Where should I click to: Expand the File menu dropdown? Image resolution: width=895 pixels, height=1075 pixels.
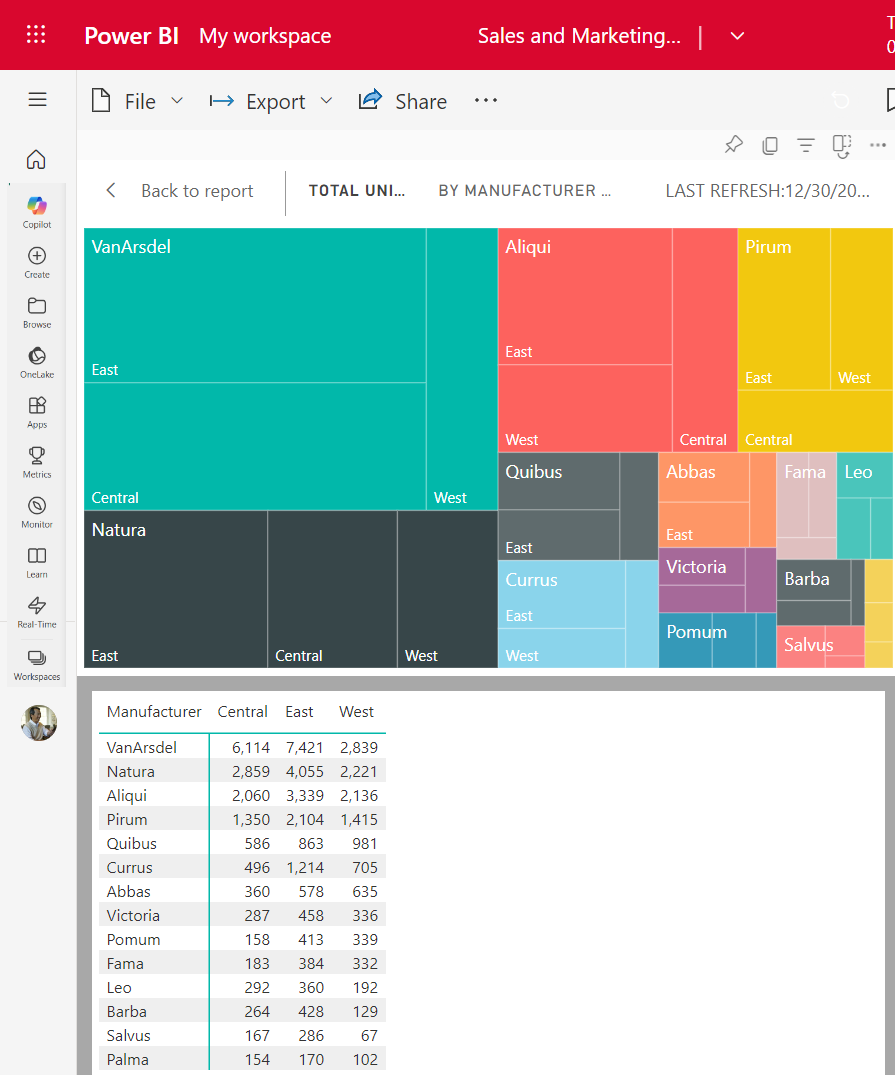[177, 101]
